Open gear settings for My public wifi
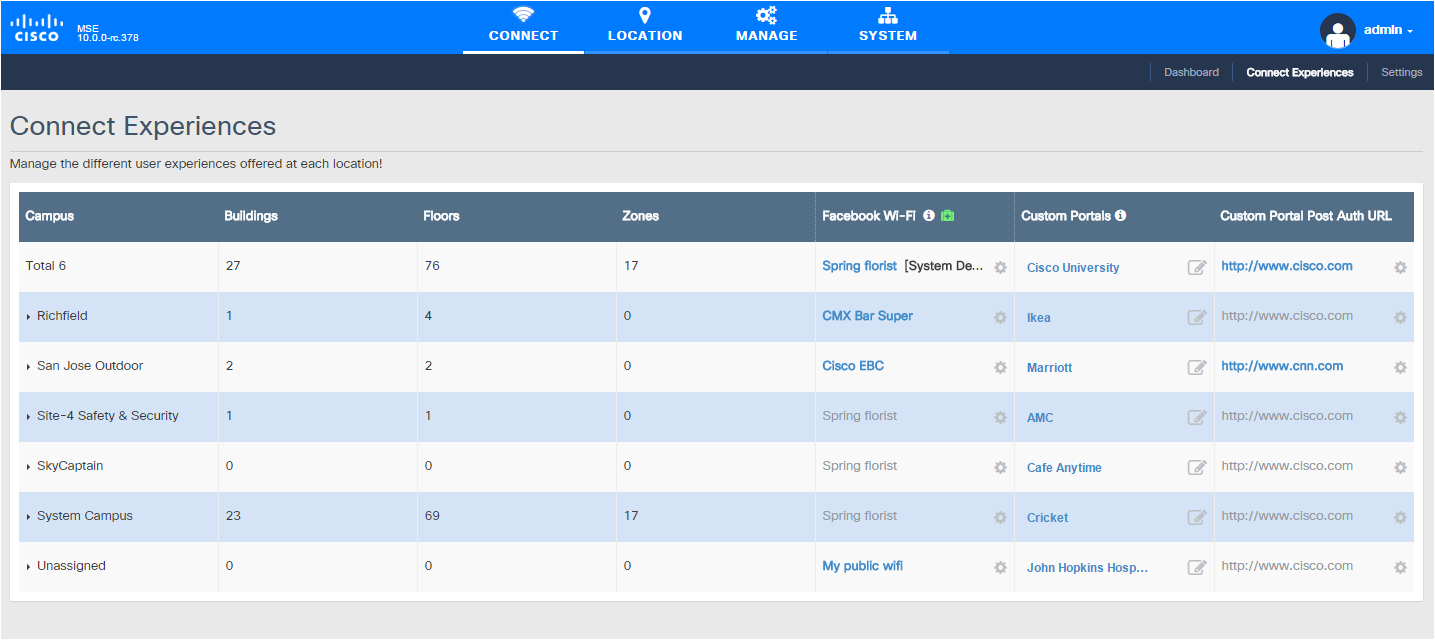 click(x=1000, y=568)
